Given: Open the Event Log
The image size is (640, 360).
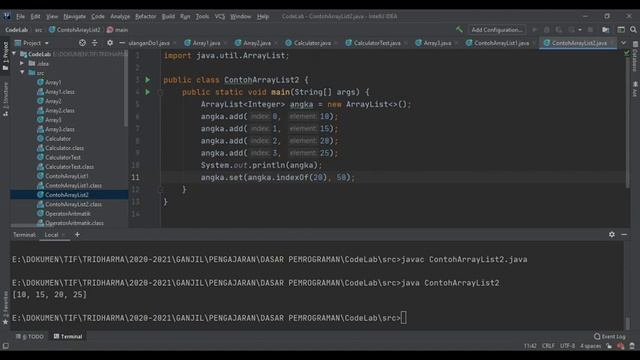Looking at the screenshot, I should [610, 336].
